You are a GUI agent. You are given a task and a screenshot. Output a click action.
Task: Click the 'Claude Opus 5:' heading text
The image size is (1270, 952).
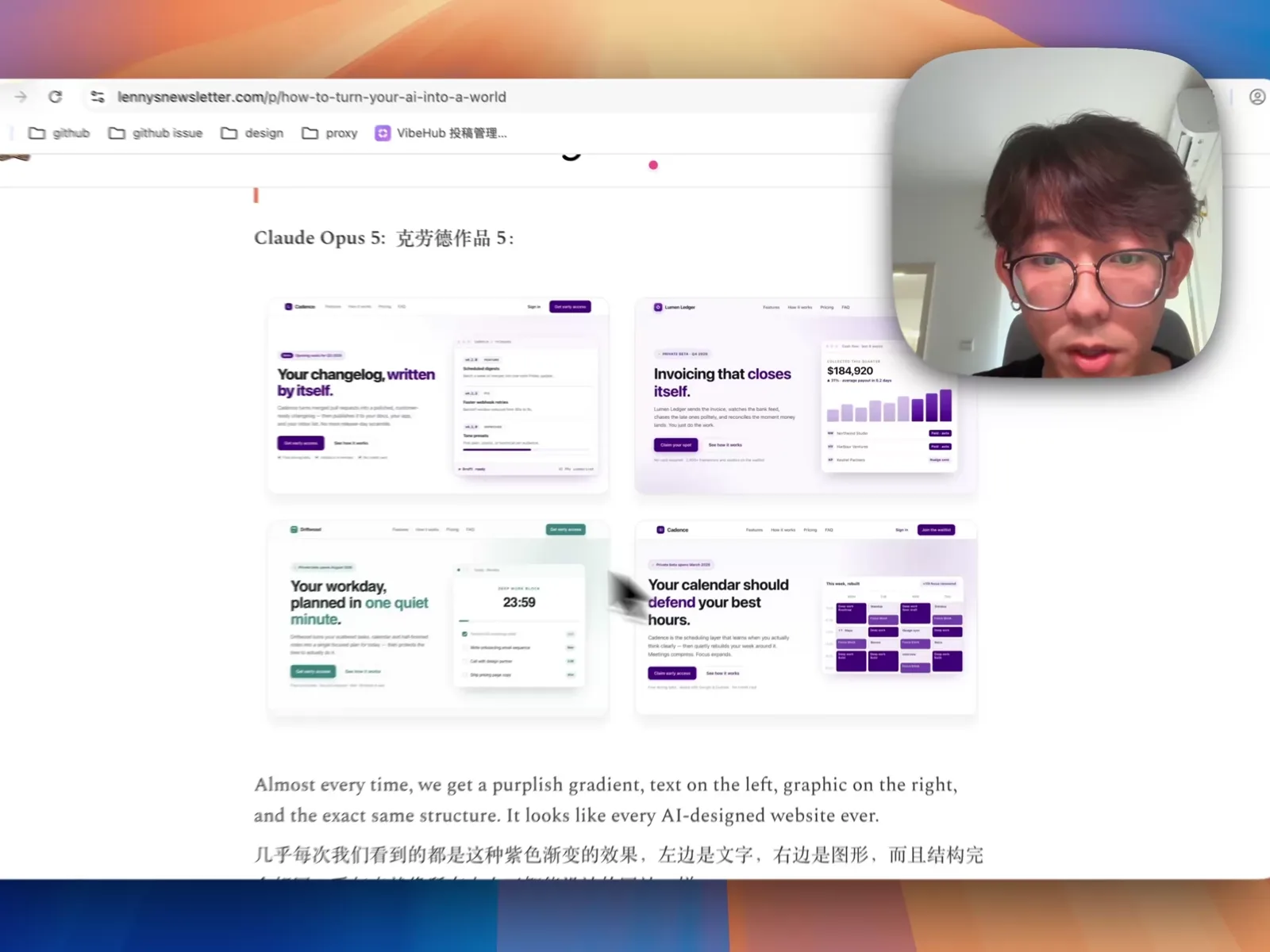pos(320,238)
